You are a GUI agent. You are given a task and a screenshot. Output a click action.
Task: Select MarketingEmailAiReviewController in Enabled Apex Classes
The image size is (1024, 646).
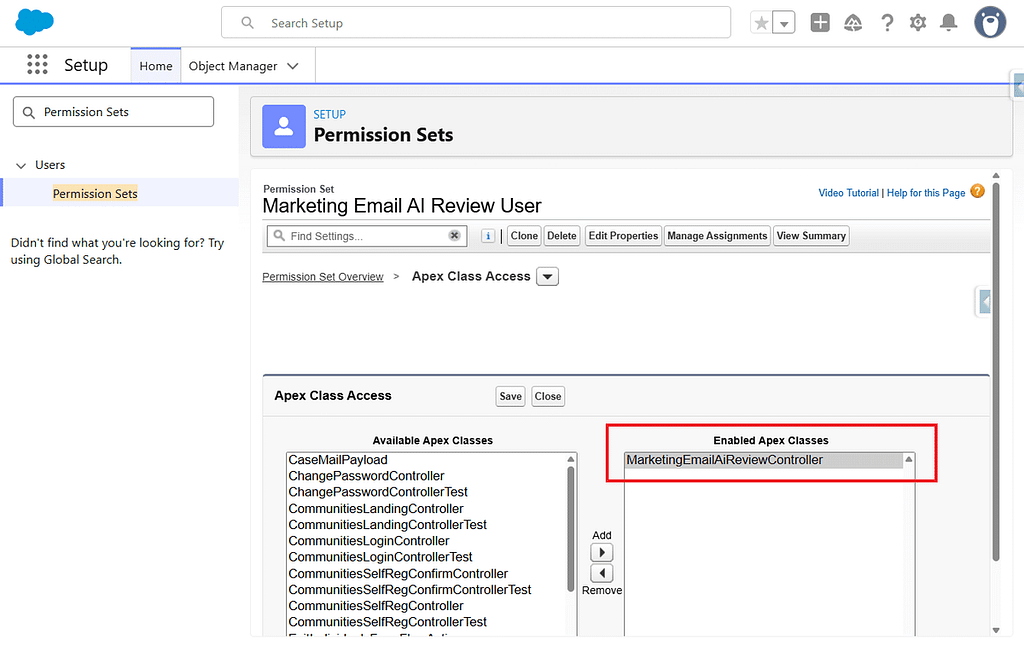(x=763, y=460)
